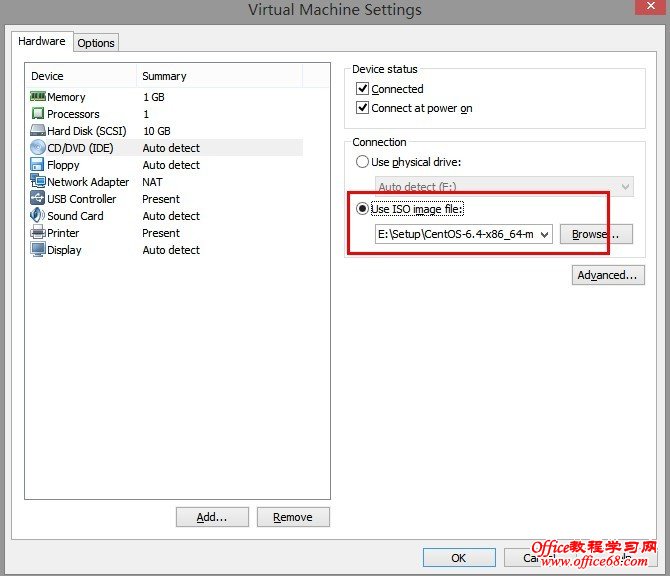
Task: Select the Sound Card row label
Action: pyautogui.click(x=75, y=216)
